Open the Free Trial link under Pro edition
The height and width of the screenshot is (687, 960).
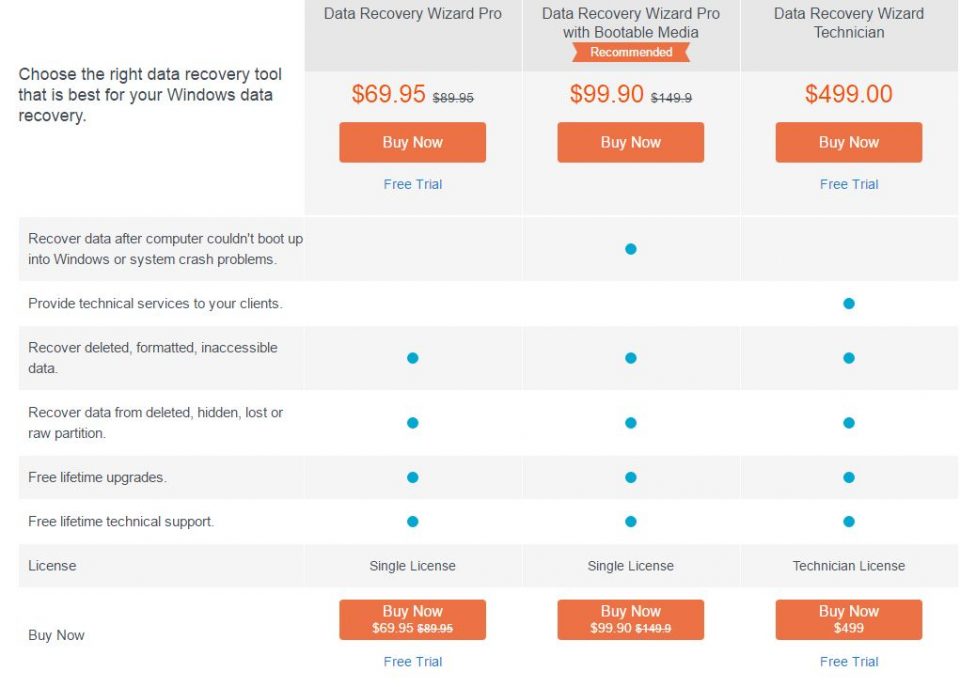coord(412,184)
